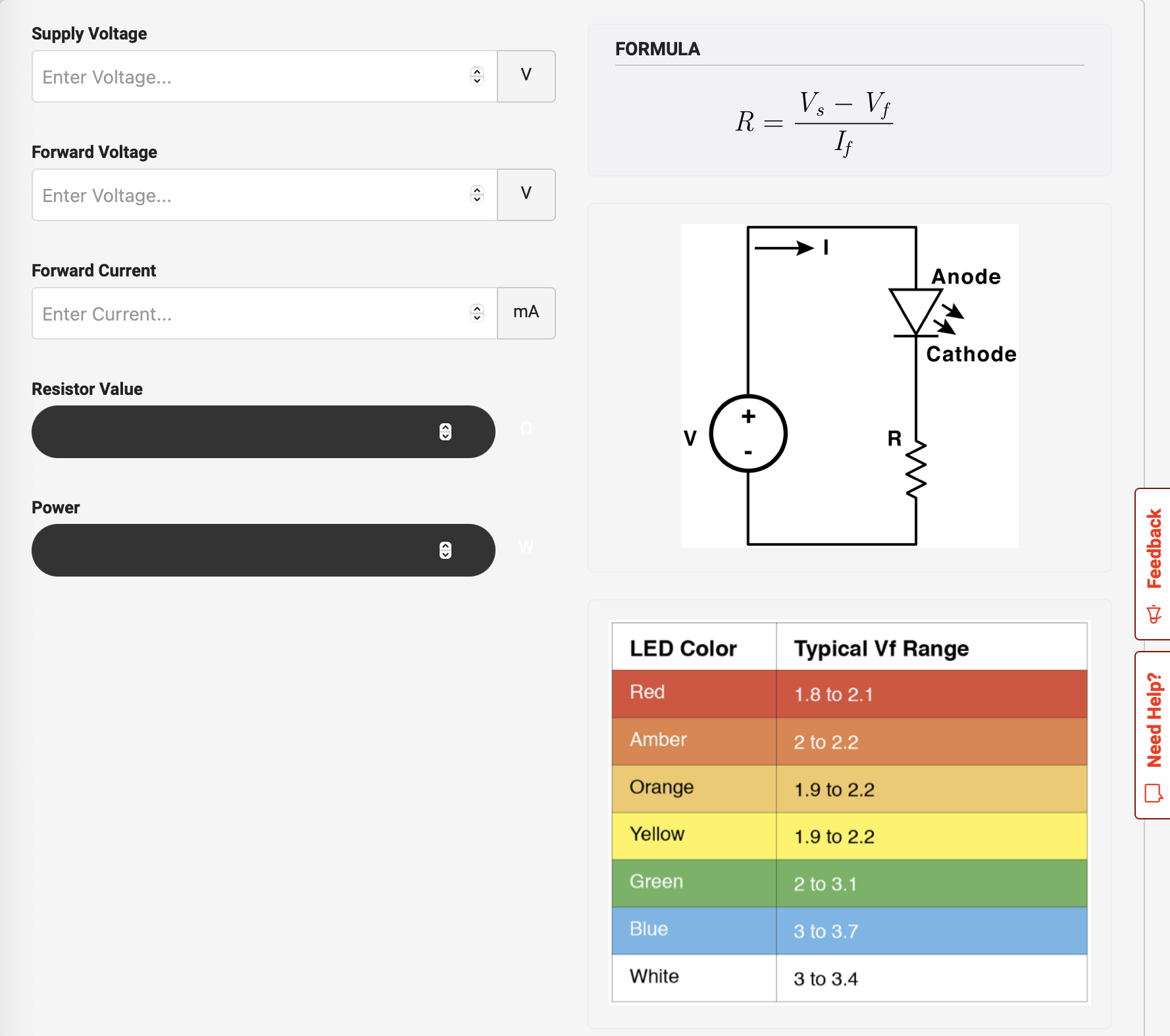Click the 'Red' table cell

694,694
